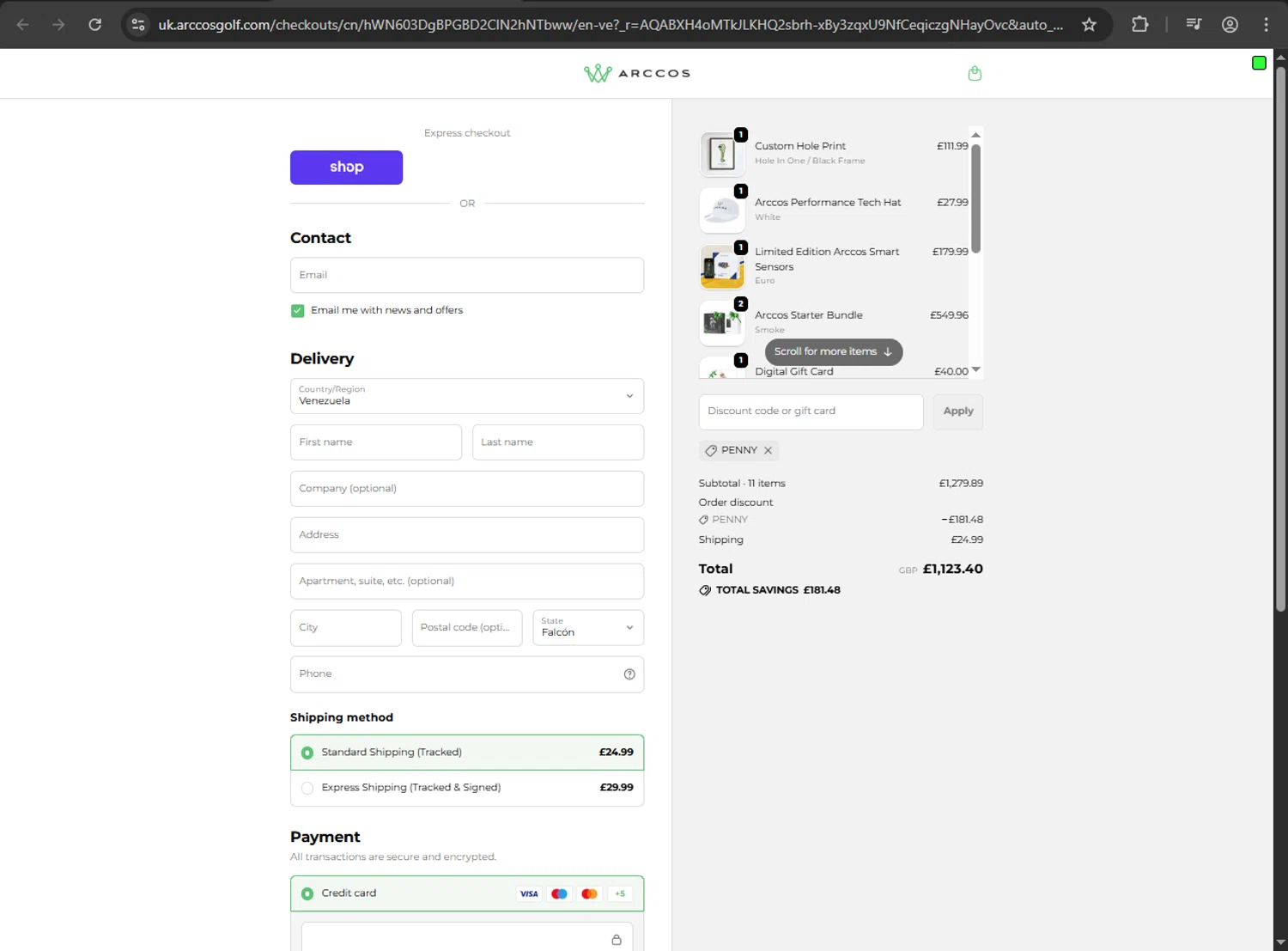Image resolution: width=1288 pixels, height=951 pixels.
Task: Click Scroll for more items pill
Action: (x=834, y=351)
